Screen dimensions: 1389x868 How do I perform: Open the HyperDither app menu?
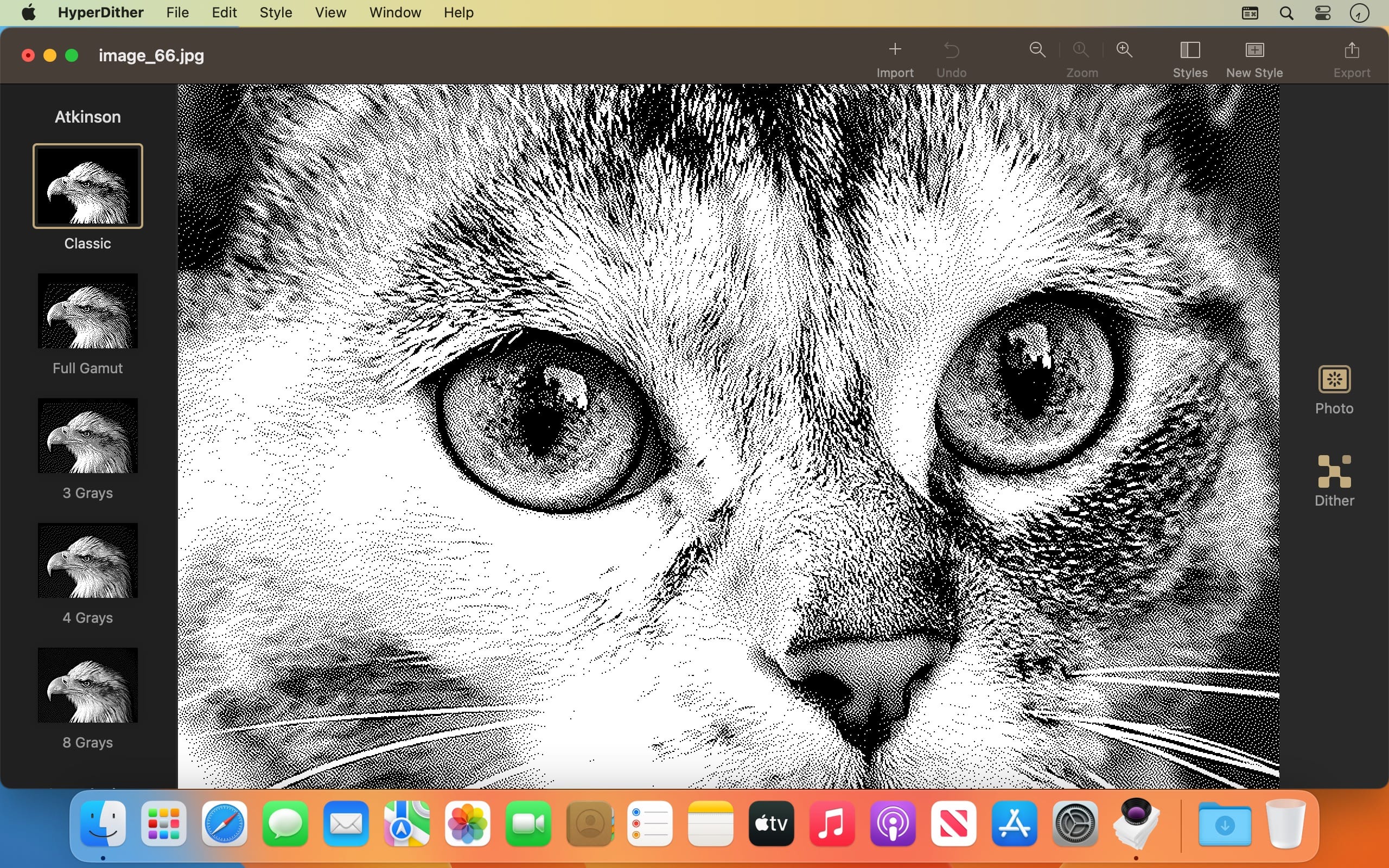pos(100,12)
